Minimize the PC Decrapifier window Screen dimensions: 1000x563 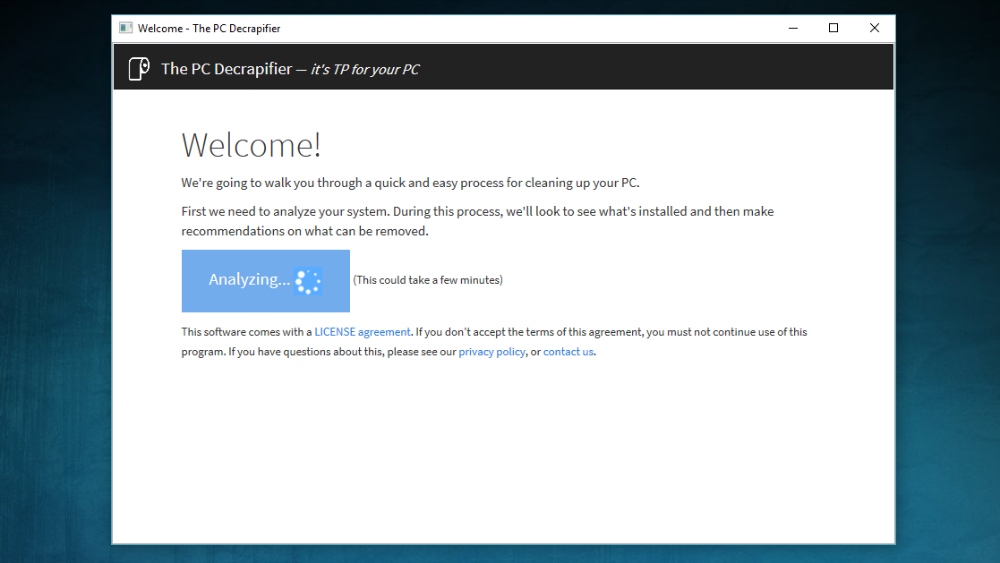793,28
